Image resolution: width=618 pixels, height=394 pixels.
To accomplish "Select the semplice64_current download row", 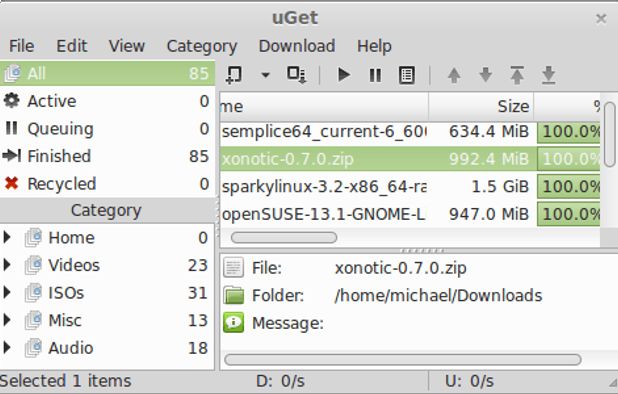I will 410,132.
